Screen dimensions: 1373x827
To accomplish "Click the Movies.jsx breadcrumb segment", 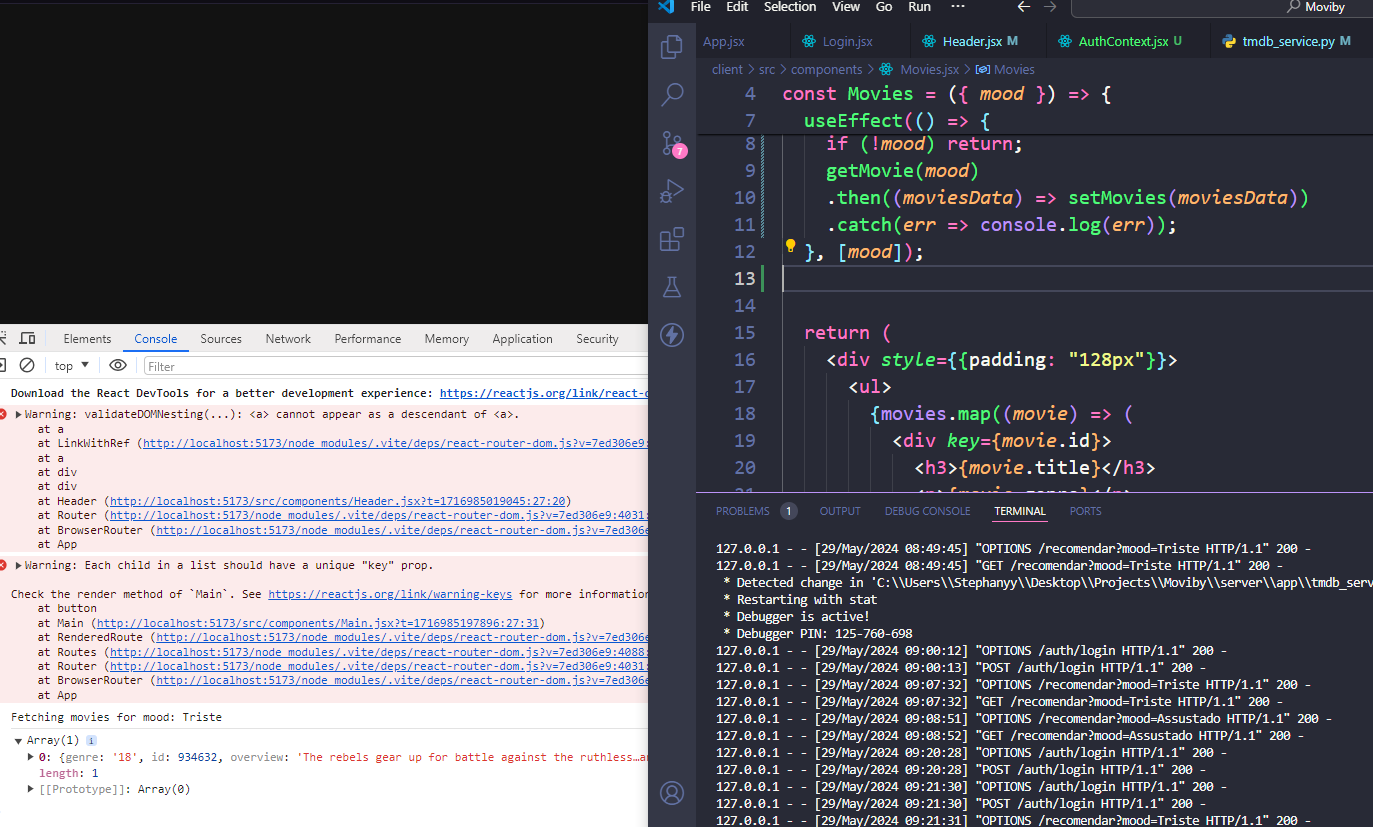I will click(929, 69).
